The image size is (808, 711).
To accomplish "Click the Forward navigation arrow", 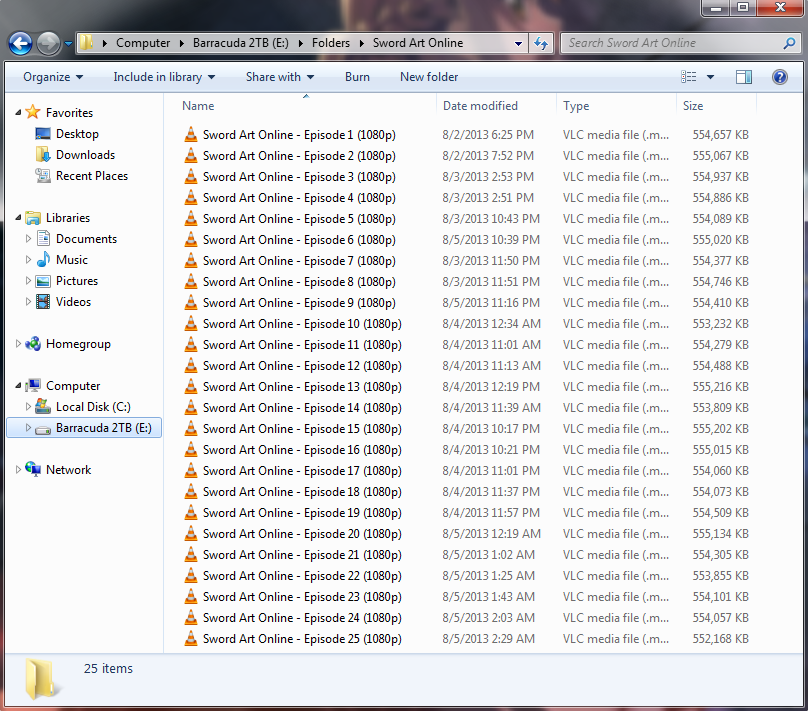I will click(48, 44).
